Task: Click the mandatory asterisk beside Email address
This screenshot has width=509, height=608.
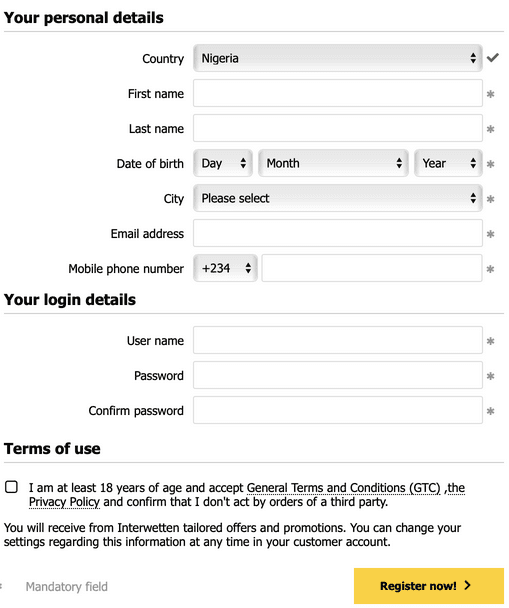Action: (490, 234)
